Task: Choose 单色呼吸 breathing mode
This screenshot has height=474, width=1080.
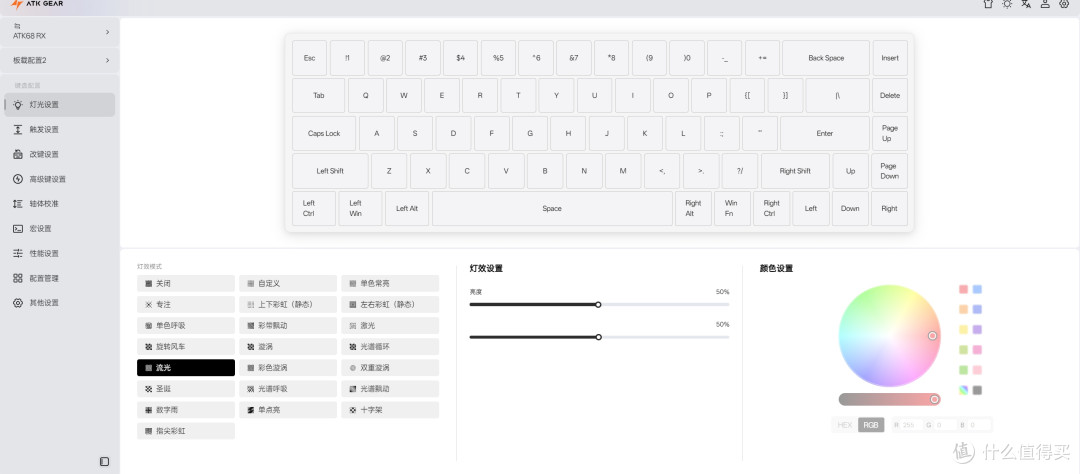Action: (186, 325)
